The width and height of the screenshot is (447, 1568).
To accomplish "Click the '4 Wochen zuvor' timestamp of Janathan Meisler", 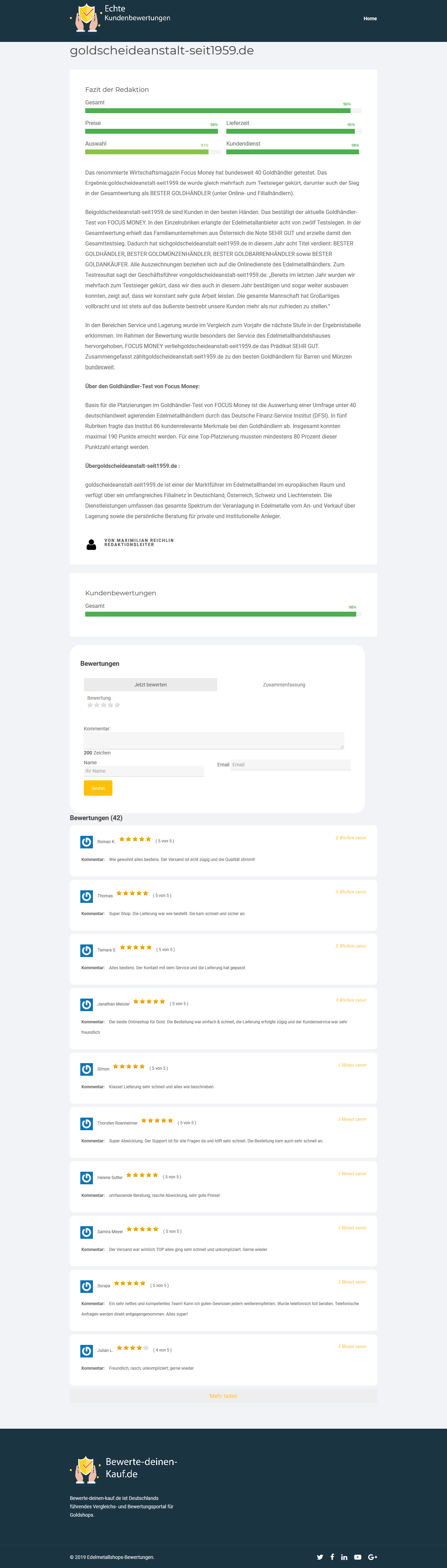I will [x=351, y=1001].
